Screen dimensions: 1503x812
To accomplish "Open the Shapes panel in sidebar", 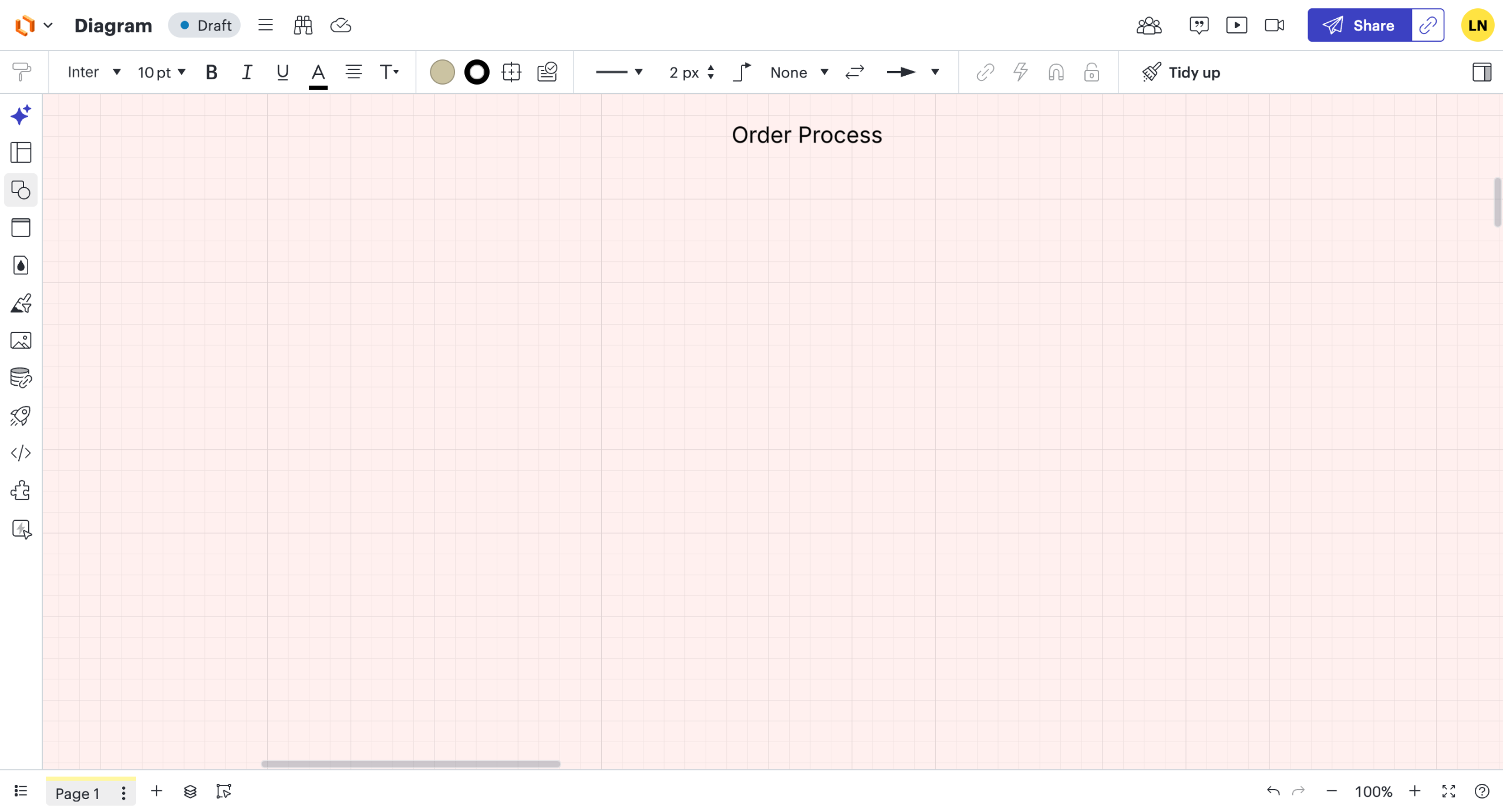I will click(x=21, y=190).
